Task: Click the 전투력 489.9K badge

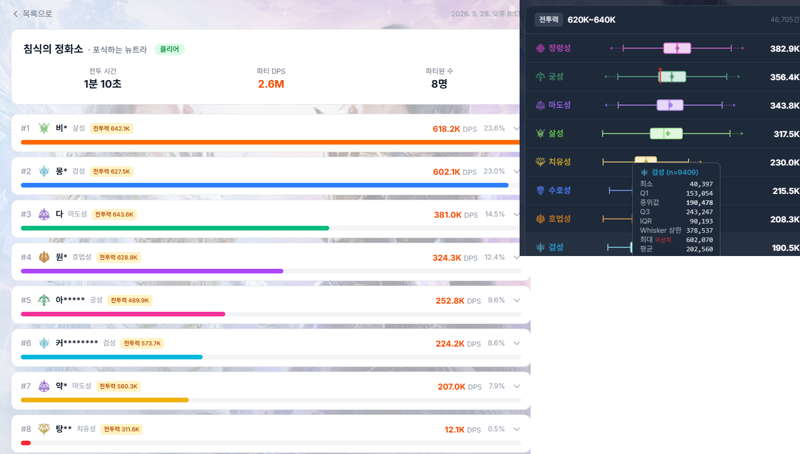Action: (130, 300)
